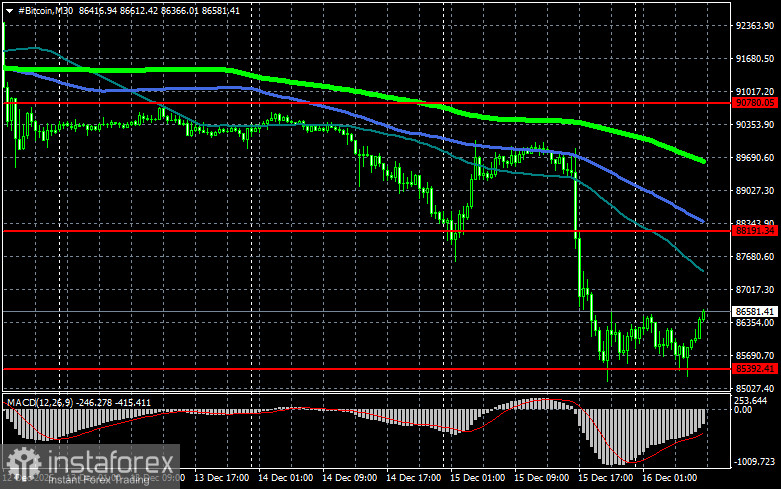Select the 88191.34 red price level tag
Screen dimensions: 781x489
754,230
